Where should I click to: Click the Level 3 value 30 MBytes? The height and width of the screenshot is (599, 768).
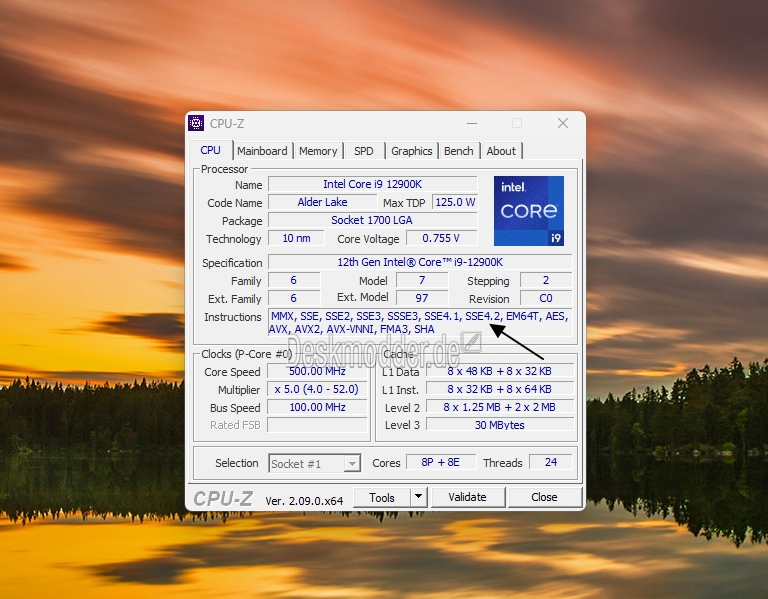(x=500, y=425)
